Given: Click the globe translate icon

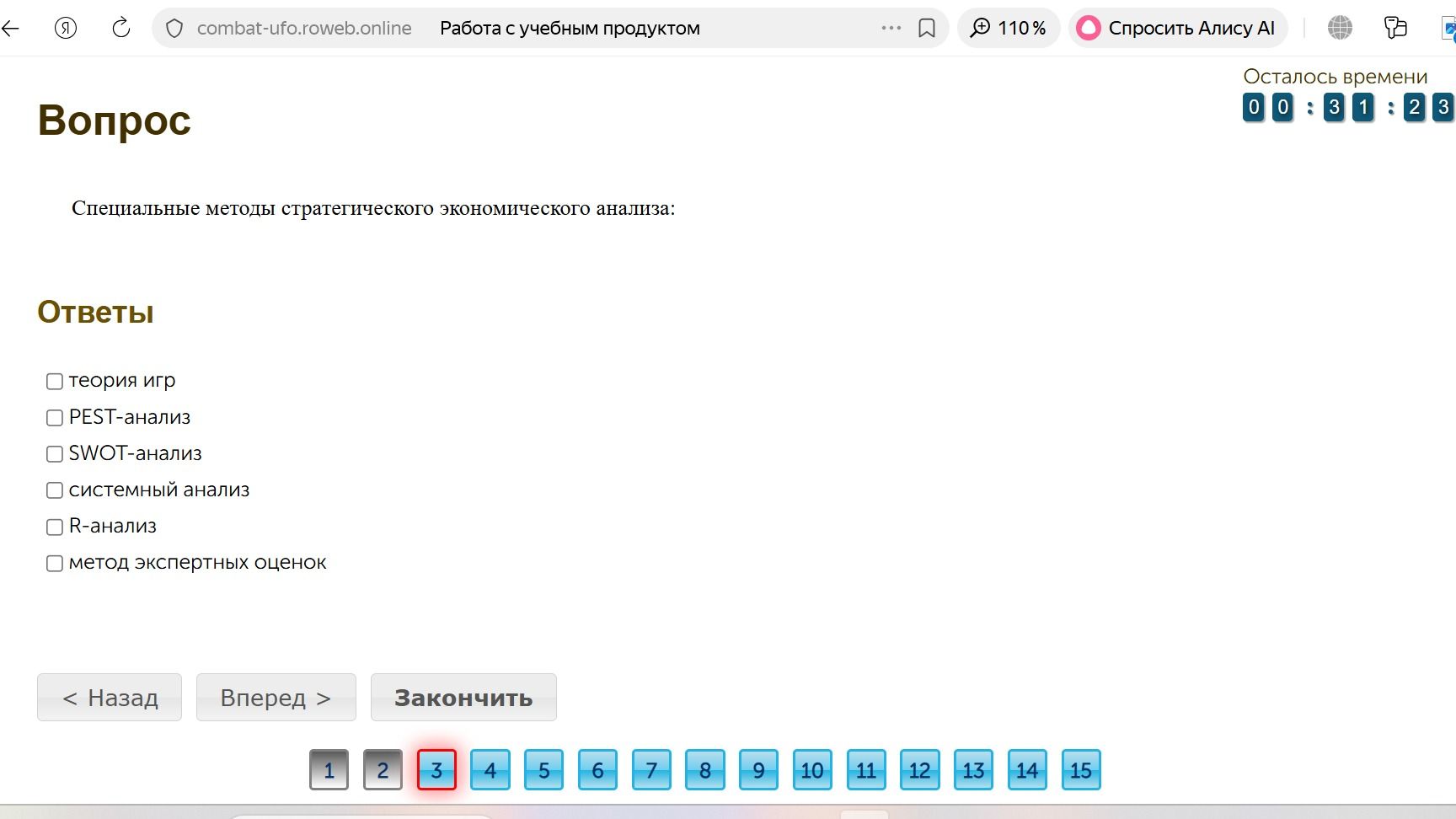Looking at the screenshot, I should 1340,28.
